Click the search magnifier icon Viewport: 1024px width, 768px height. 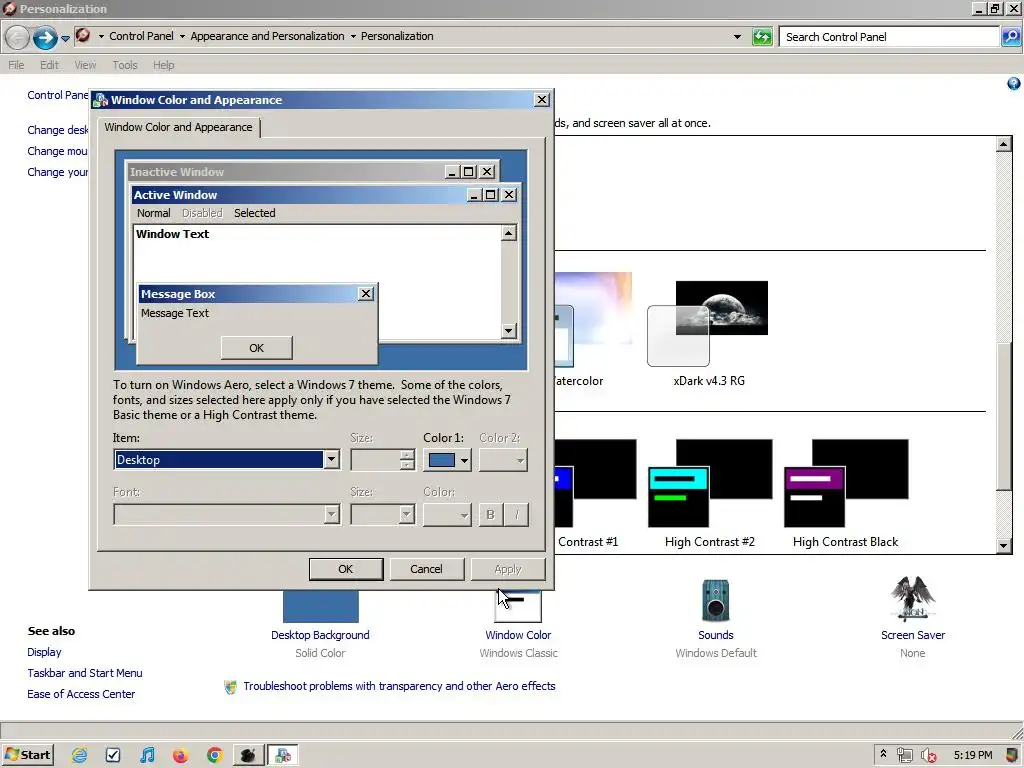[1010, 37]
